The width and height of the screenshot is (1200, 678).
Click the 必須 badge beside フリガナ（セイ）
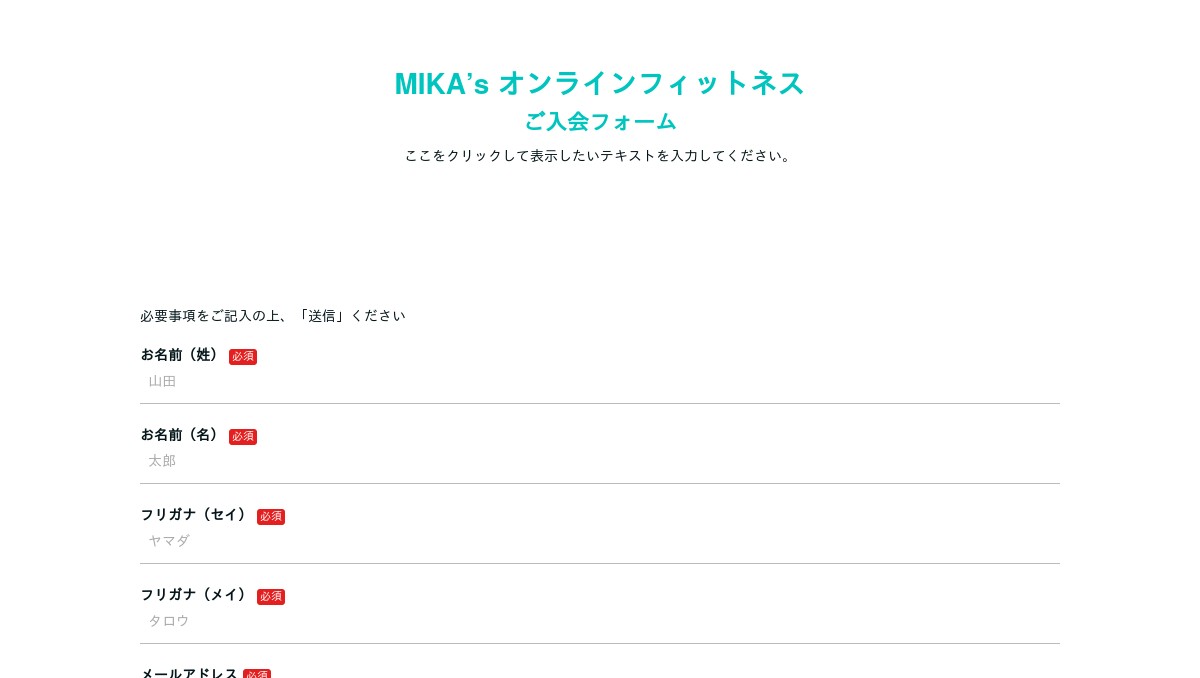271,516
